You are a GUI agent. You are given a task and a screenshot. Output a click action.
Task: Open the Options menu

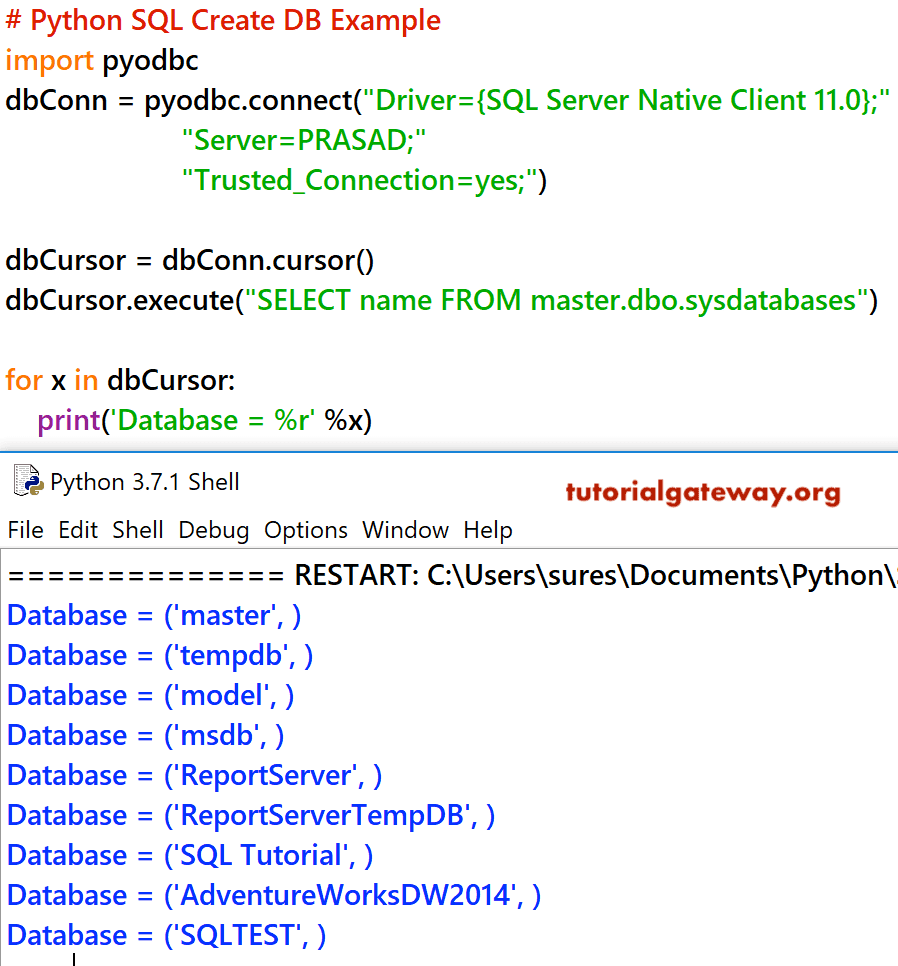305,530
